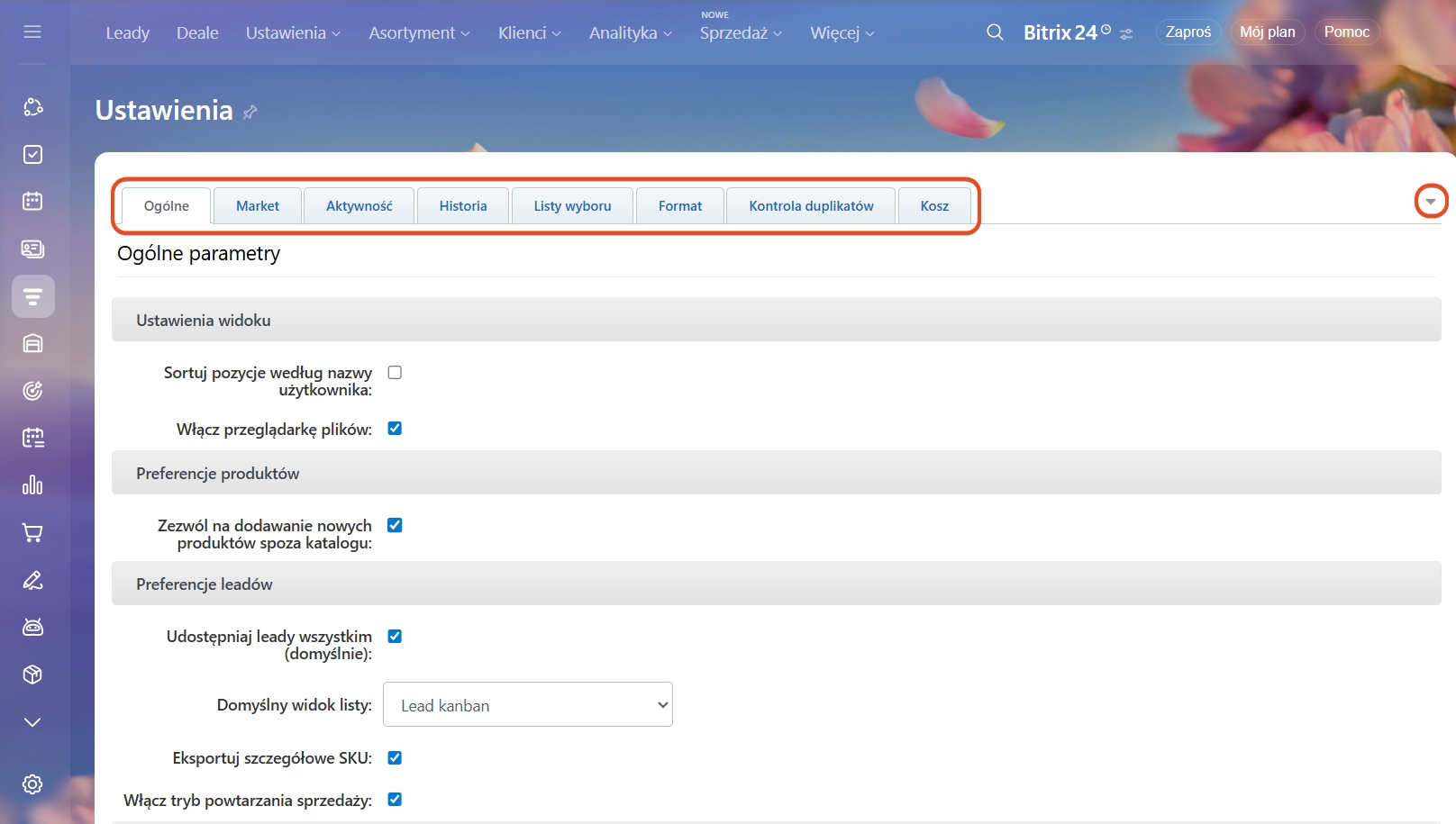Open Domyślny widok listy dropdown
The image size is (1456, 824).
click(x=528, y=705)
